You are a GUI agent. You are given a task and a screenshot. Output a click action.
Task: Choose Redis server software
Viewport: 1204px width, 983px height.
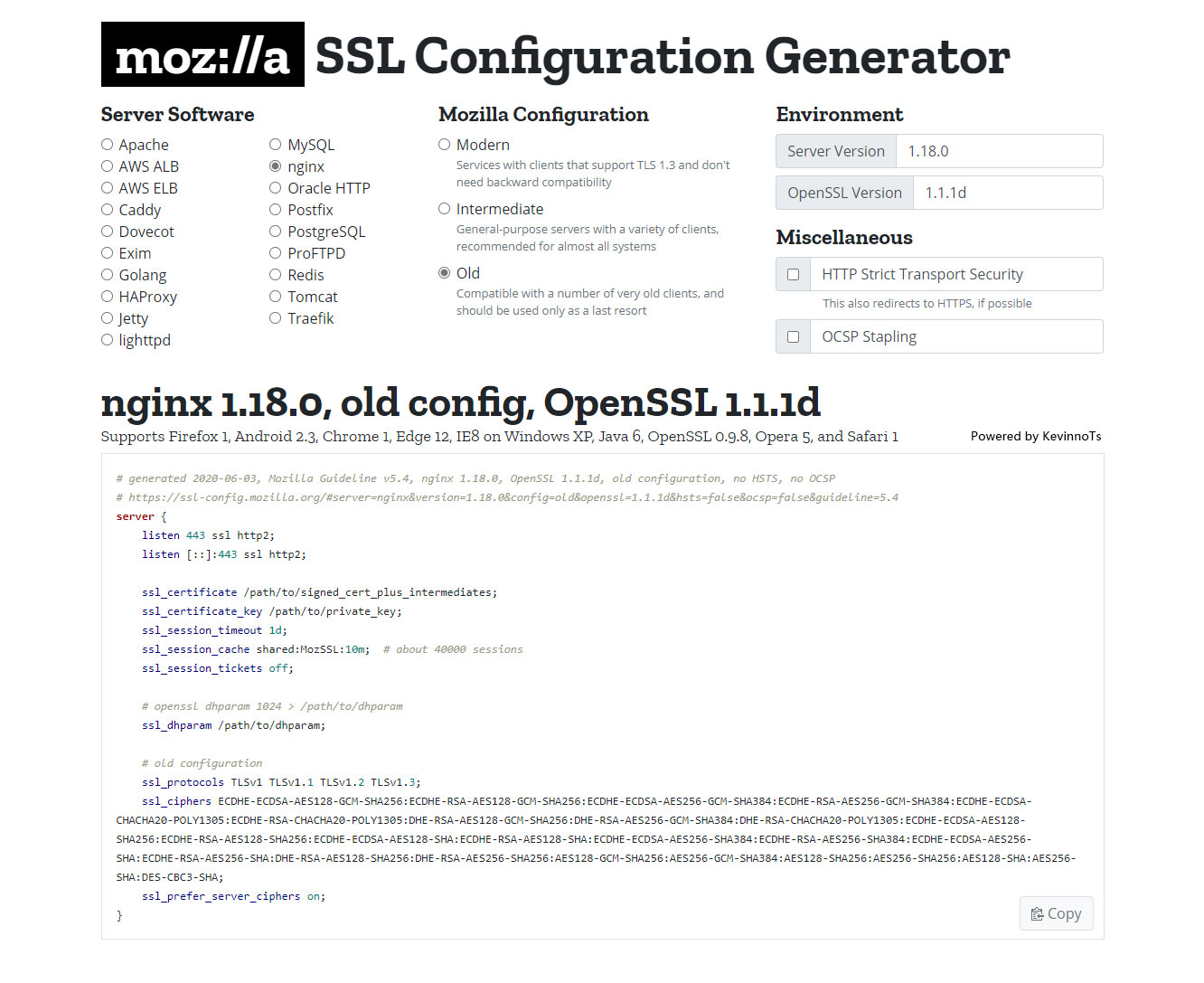pyautogui.click(x=276, y=275)
